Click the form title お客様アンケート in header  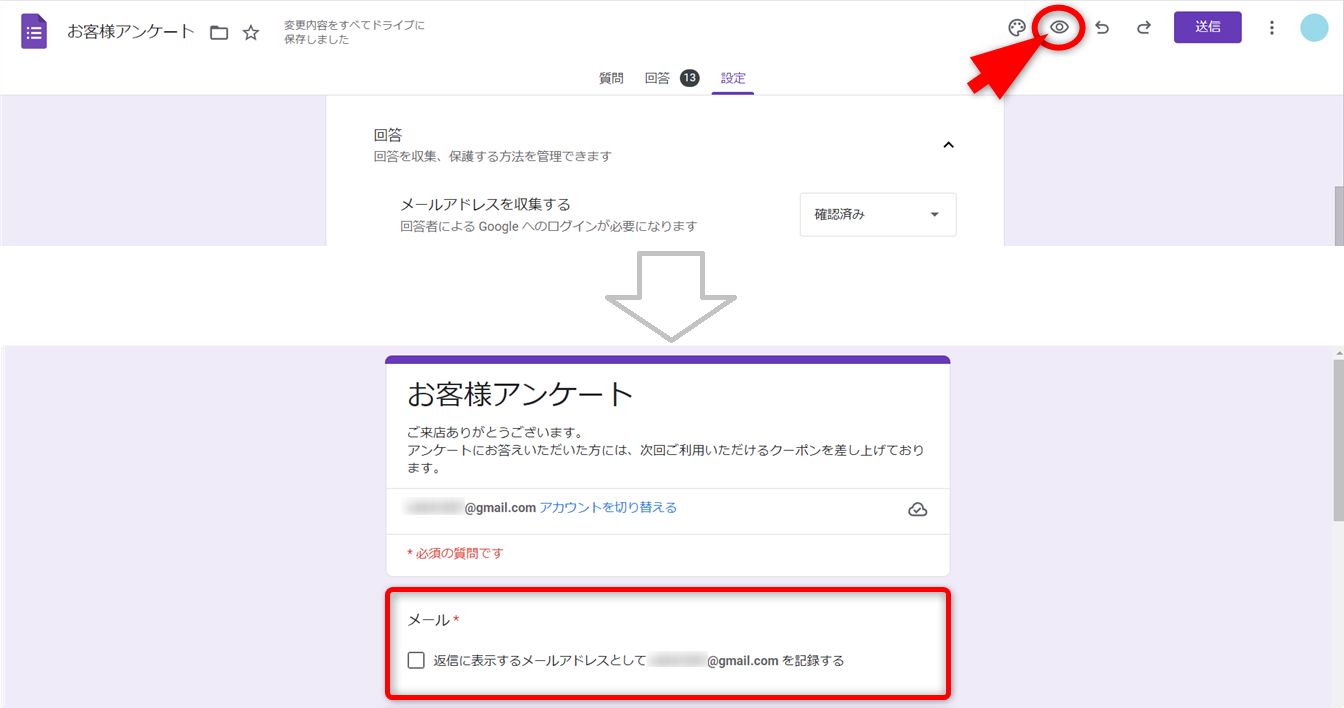(131, 32)
